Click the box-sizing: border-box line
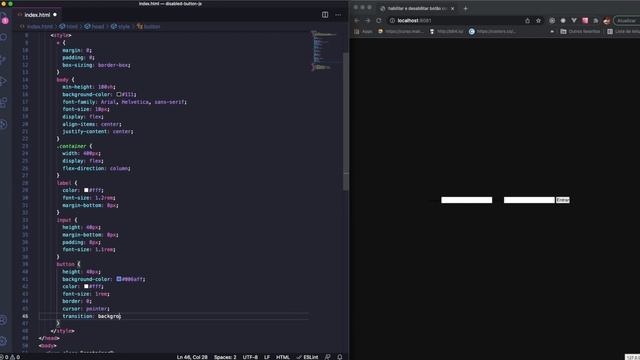Image resolution: width=640 pixels, height=360 pixels. [x=96, y=65]
